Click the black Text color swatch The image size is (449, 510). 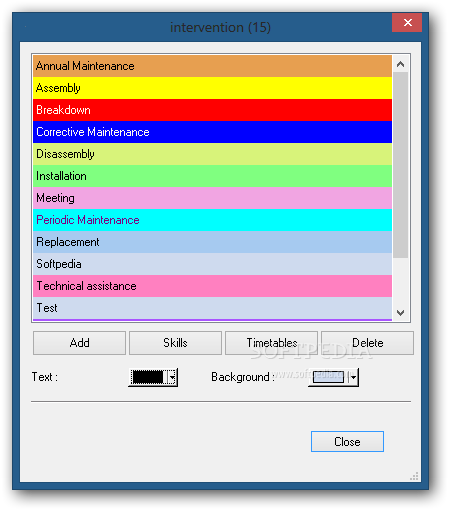coord(148,377)
